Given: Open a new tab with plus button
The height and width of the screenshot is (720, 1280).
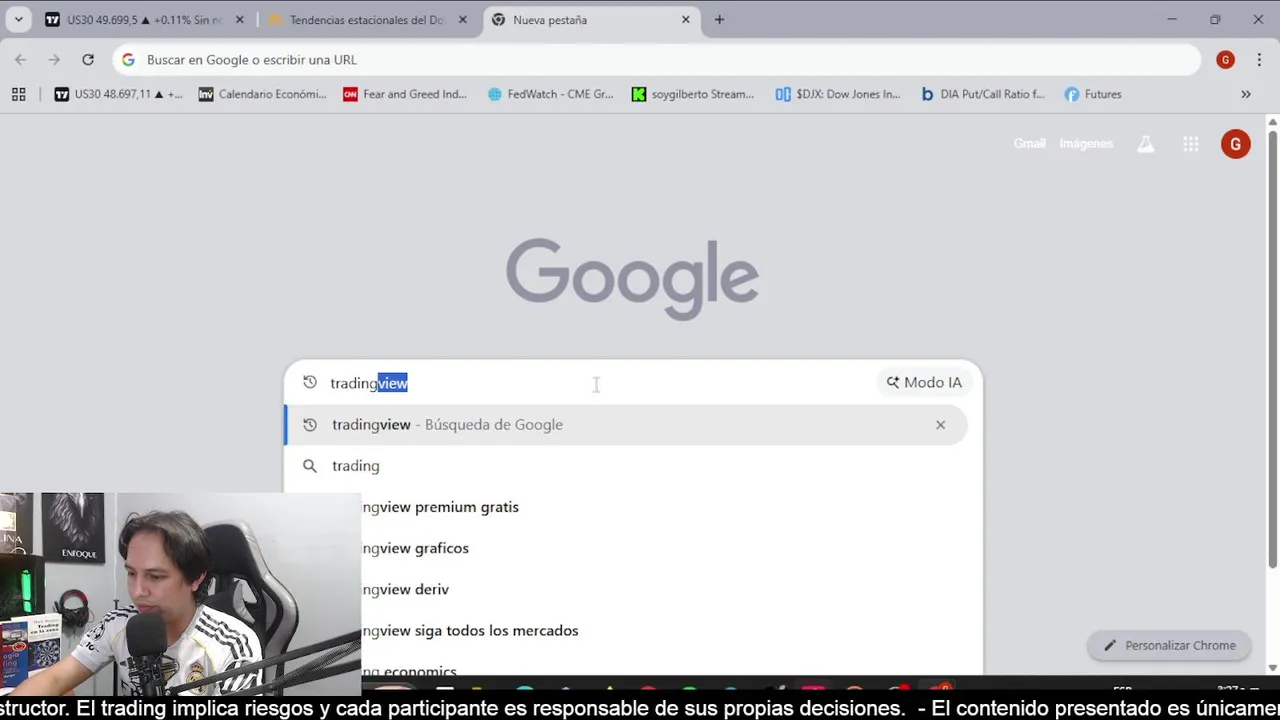Looking at the screenshot, I should point(719,19).
